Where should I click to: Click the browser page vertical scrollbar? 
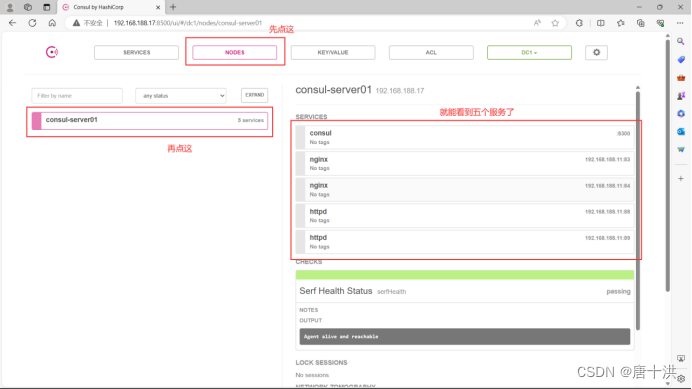coord(667,166)
